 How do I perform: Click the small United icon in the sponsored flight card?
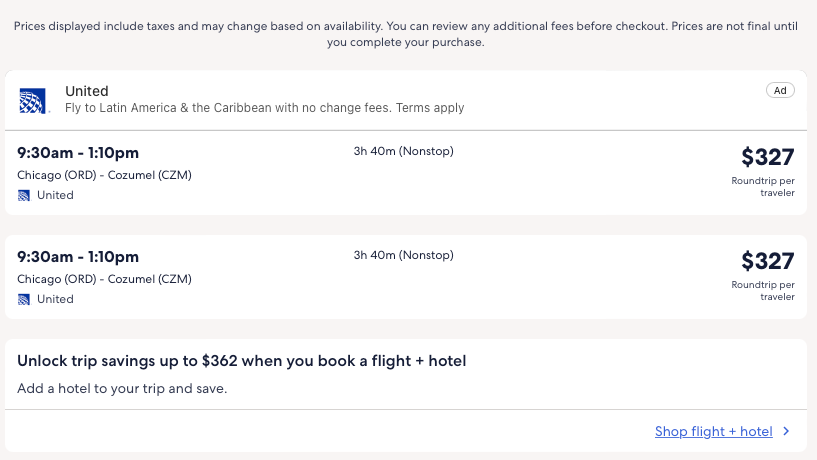coord(24,195)
